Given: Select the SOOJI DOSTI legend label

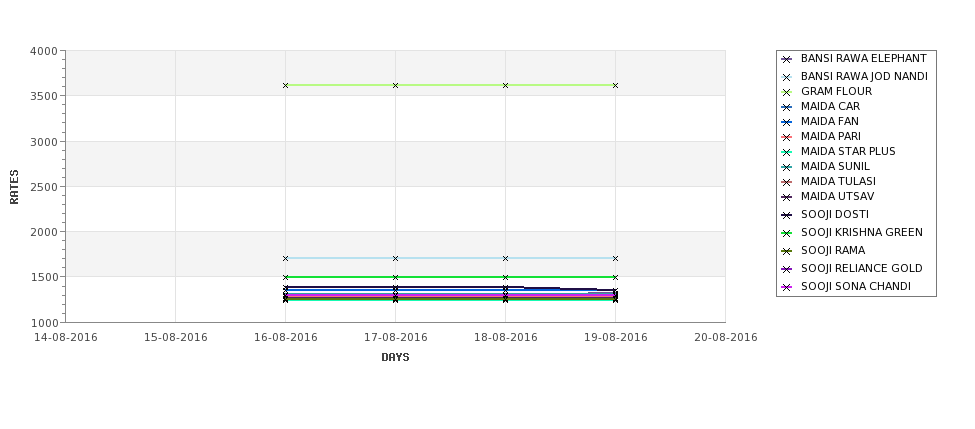Looking at the screenshot, I should tap(834, 214).
